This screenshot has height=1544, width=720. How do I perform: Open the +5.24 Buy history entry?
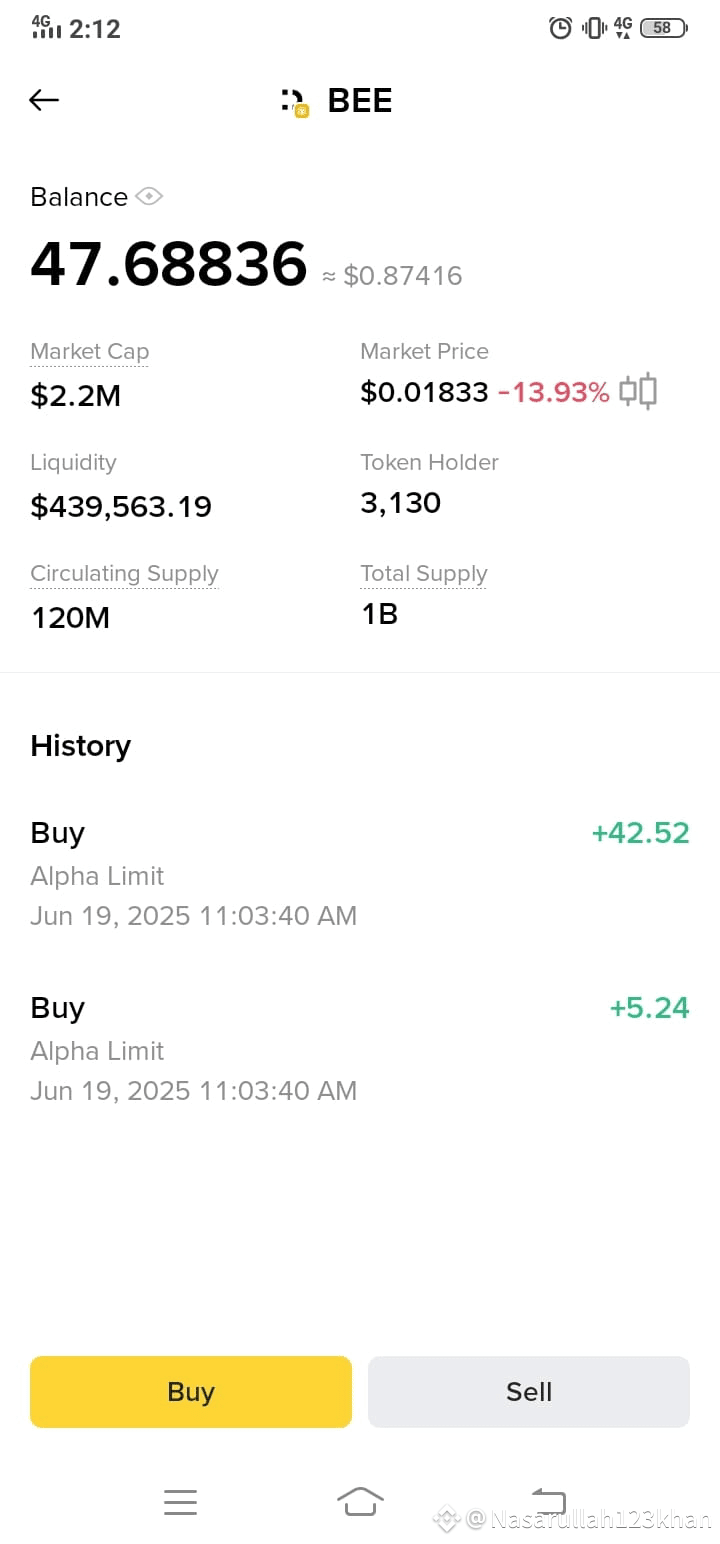pos(360,1048)
